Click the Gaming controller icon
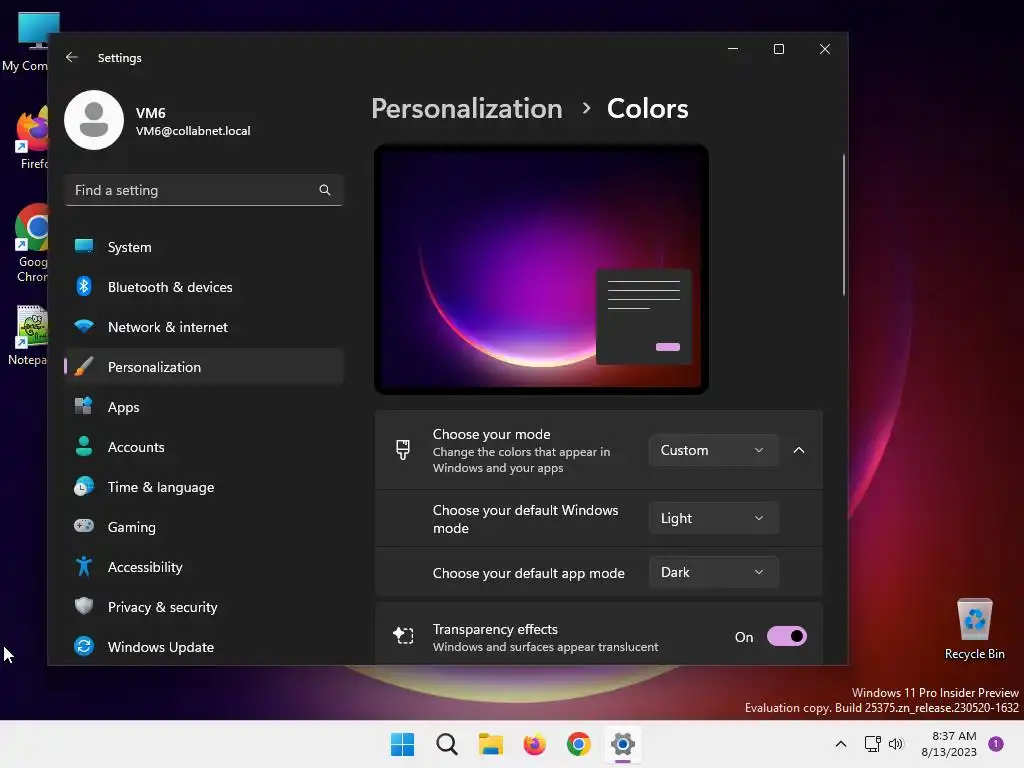The width and height of the screenshot is (1024, 768). 84,526
